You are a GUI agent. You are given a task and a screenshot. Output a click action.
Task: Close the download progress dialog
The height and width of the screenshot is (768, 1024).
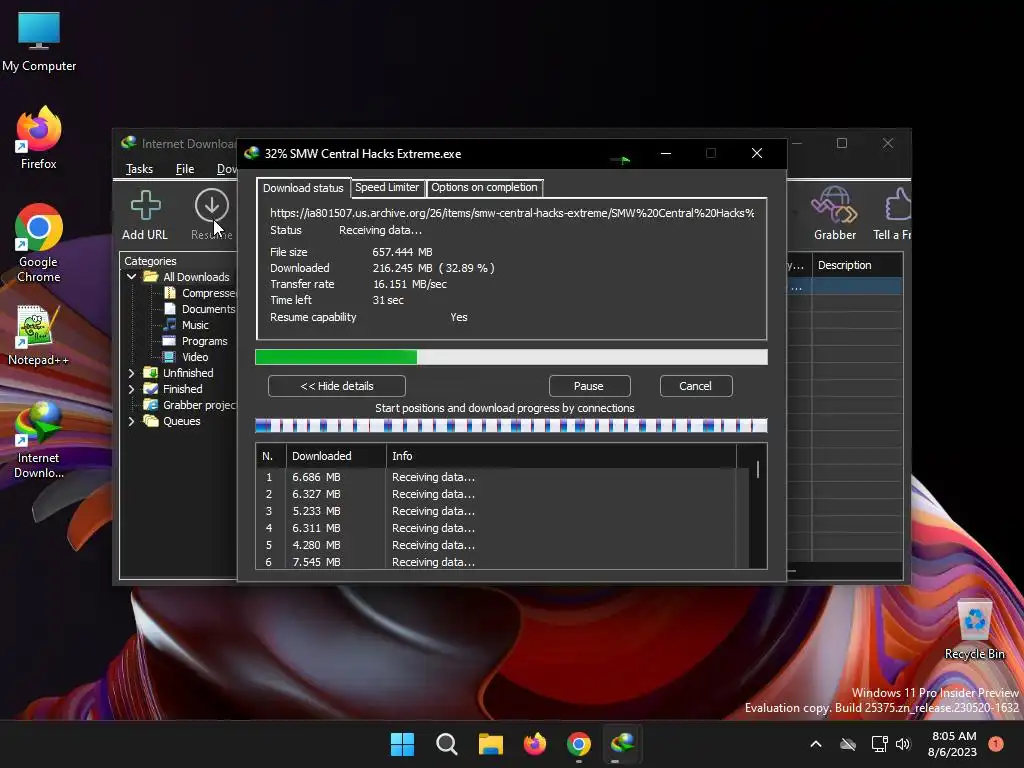pos(757,153)
